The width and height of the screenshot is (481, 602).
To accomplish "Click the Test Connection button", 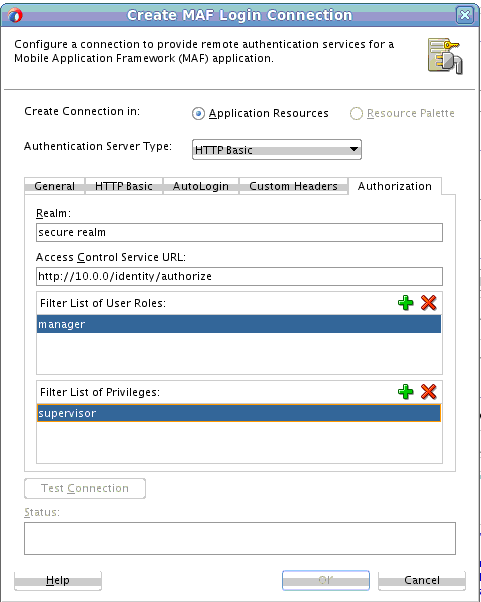I will (x=85, y=488).
